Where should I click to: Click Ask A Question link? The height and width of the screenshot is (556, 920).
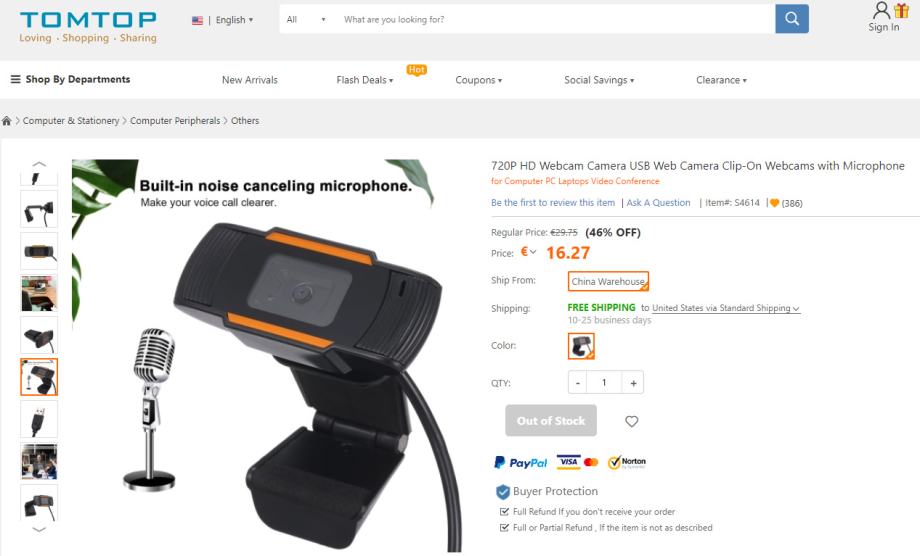click(658, 202)
